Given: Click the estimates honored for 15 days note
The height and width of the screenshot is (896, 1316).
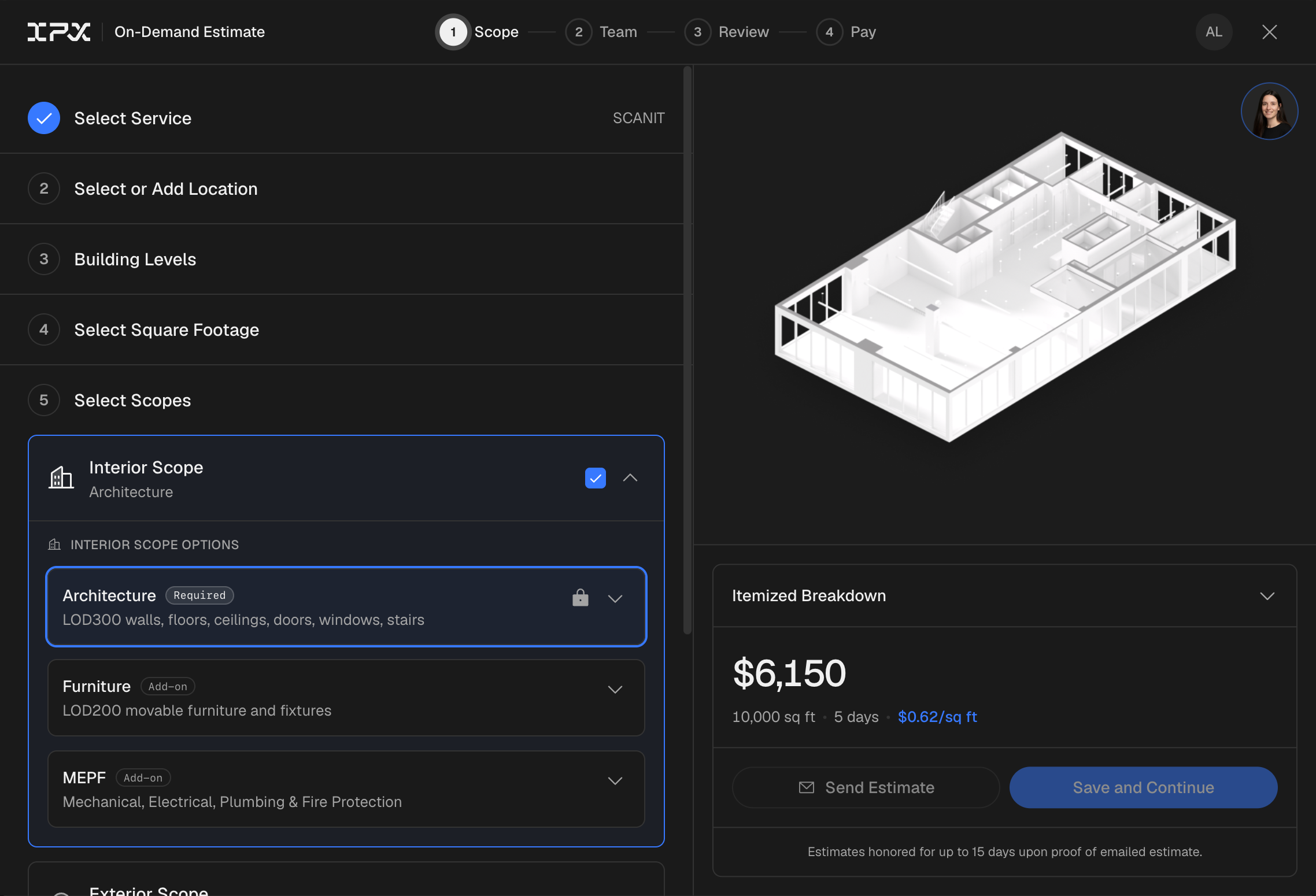Looking at the screenshot, I should 1005,851.
